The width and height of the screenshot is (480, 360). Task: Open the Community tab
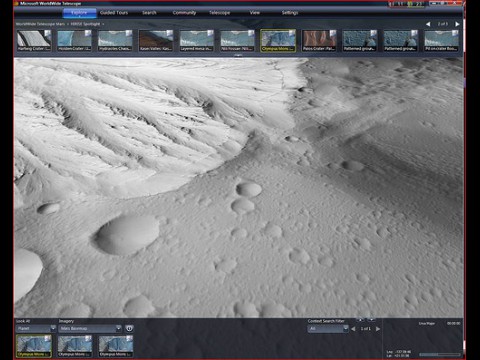pos(184,13)
